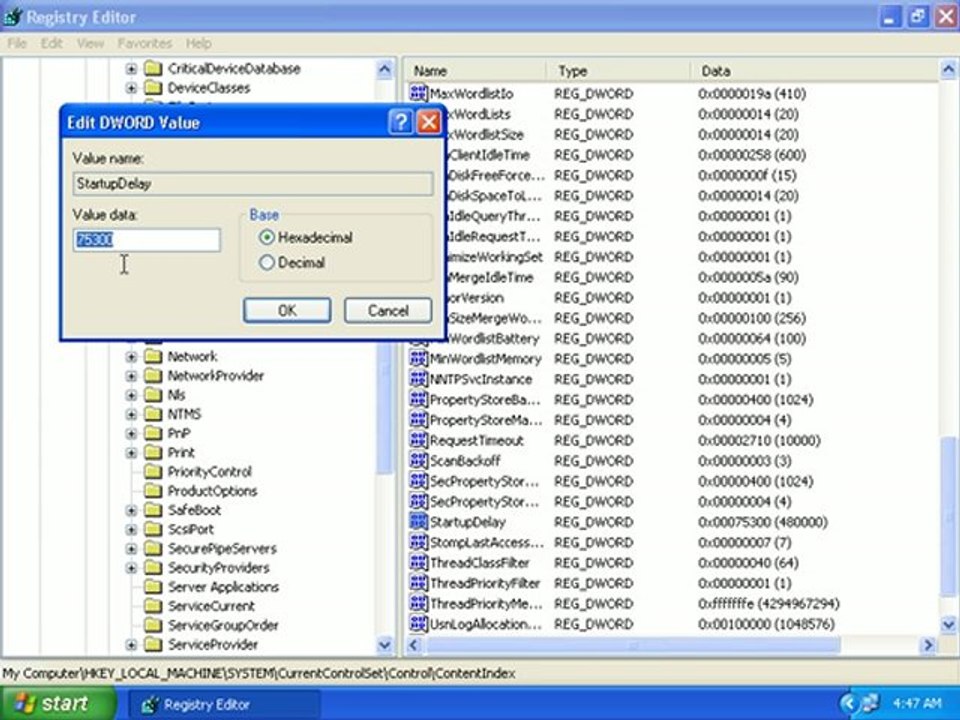Click the StartupDelay DWORD icon
Image resolution: width=960 pixels, height=720 pixels.
tap(418, 522)
